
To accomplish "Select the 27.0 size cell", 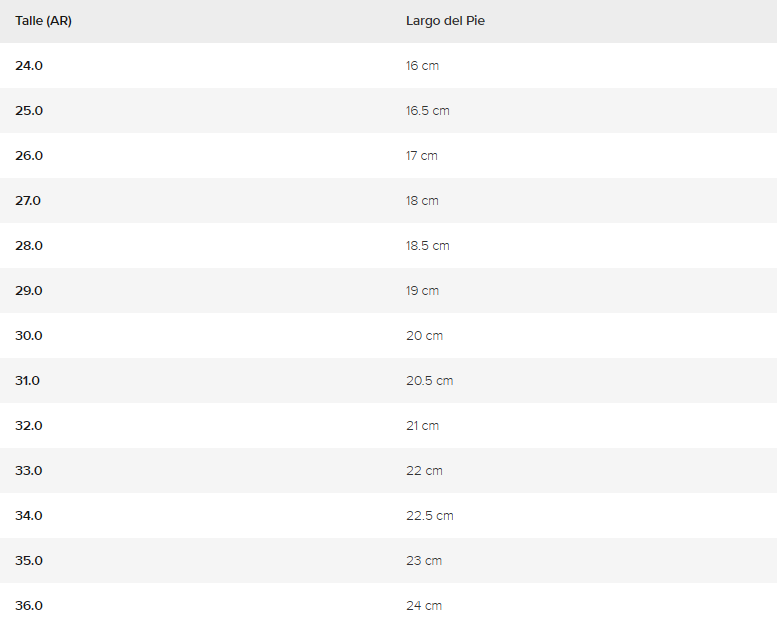I will point(28,201).
